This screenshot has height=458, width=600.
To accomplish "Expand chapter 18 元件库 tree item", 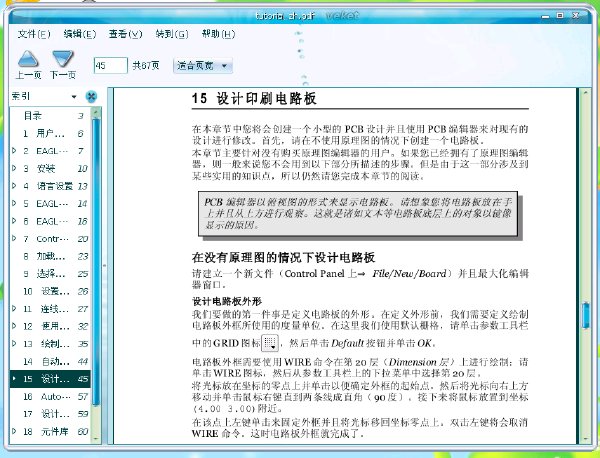I will [14, 432].
